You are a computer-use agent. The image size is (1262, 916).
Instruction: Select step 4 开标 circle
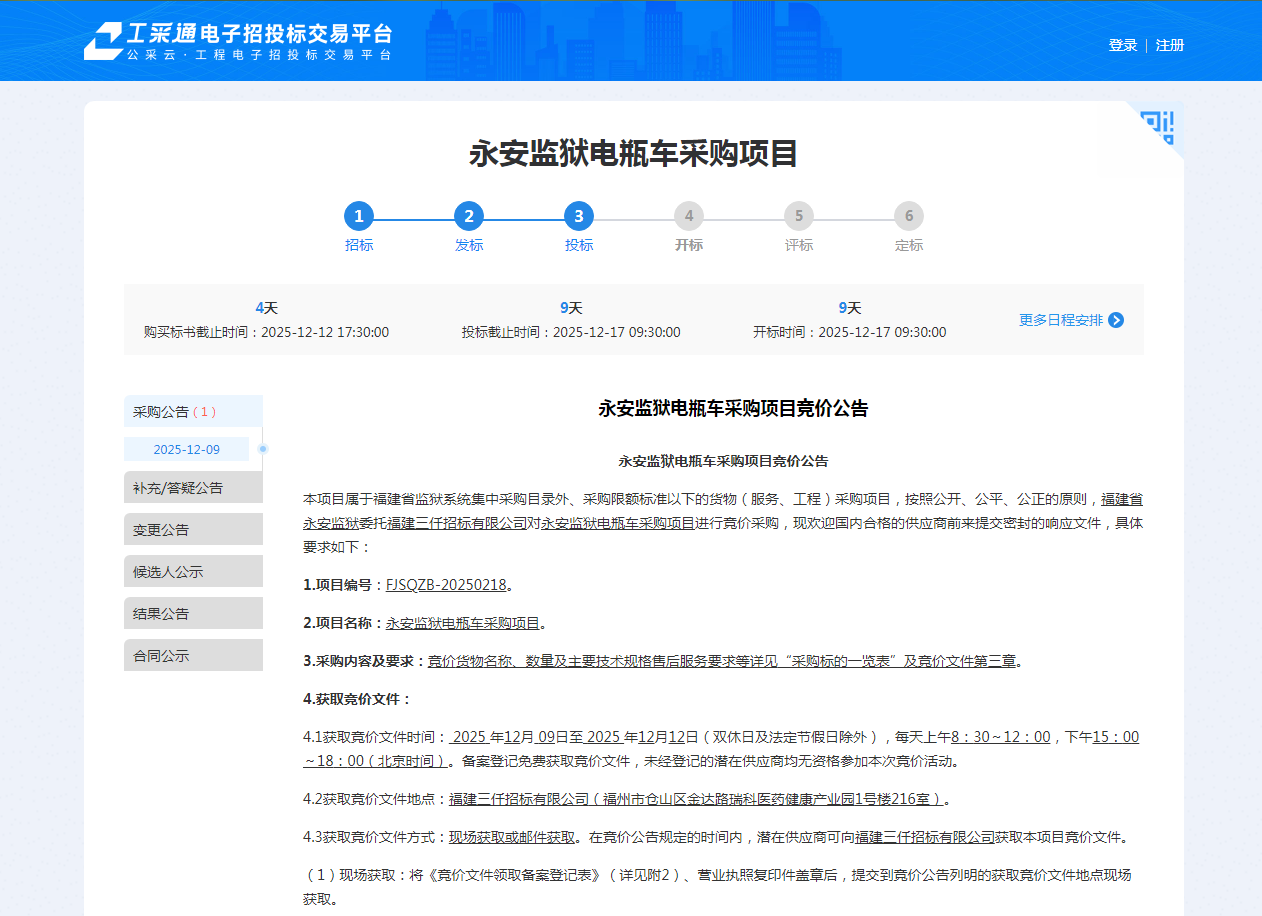[x=689, y=216]
